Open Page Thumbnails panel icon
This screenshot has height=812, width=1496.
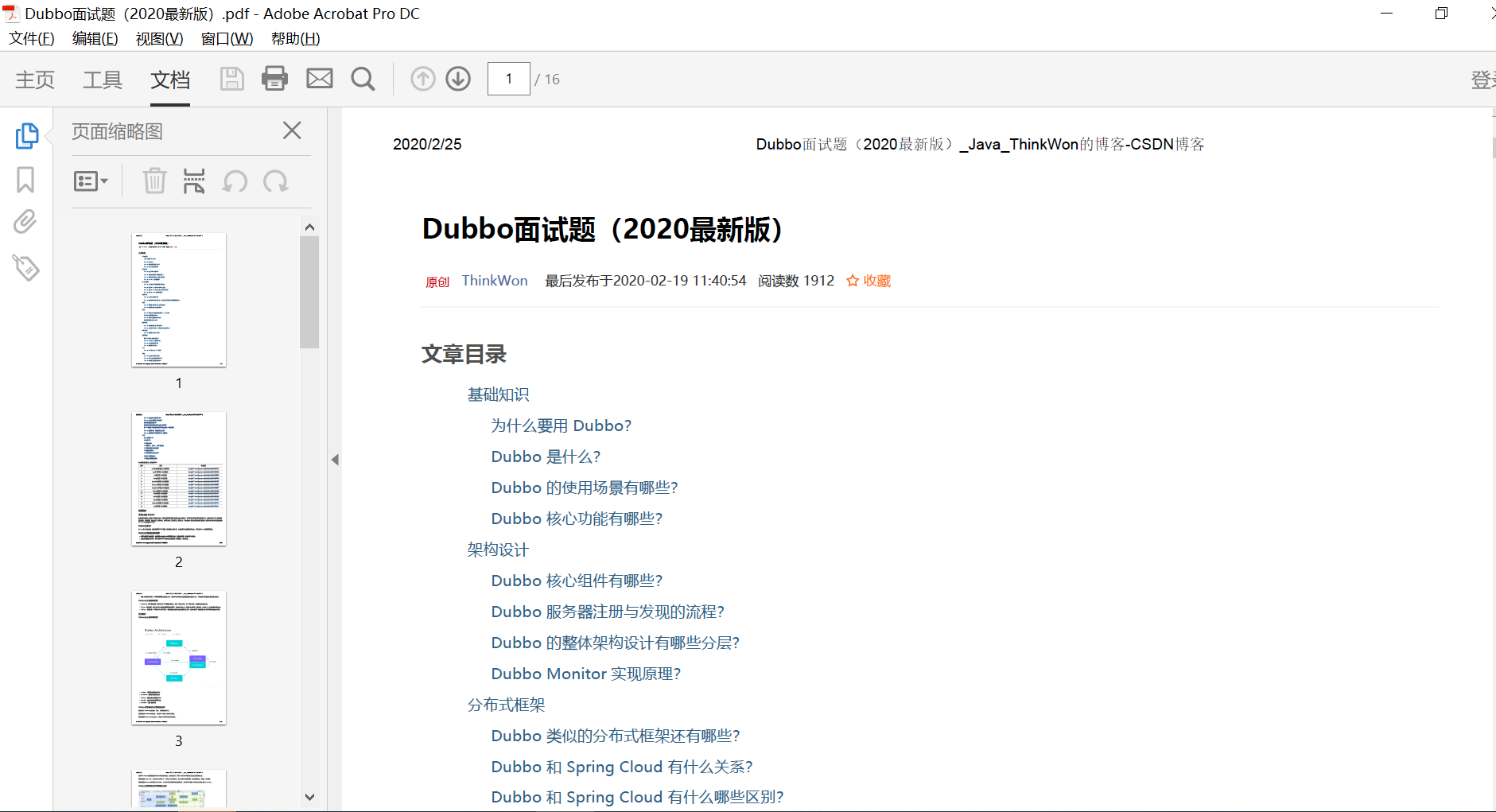click(x=27, y=136)
